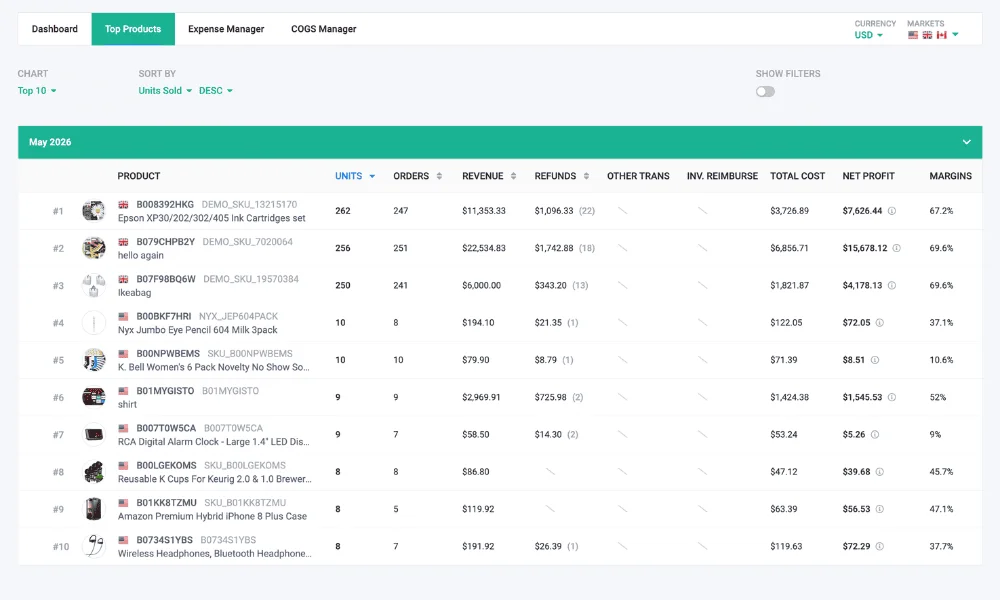The height and width of the screenshot is (600, 1000).
Task: Open ASIN B07F98BQ6W link
Action: point(166,279)
